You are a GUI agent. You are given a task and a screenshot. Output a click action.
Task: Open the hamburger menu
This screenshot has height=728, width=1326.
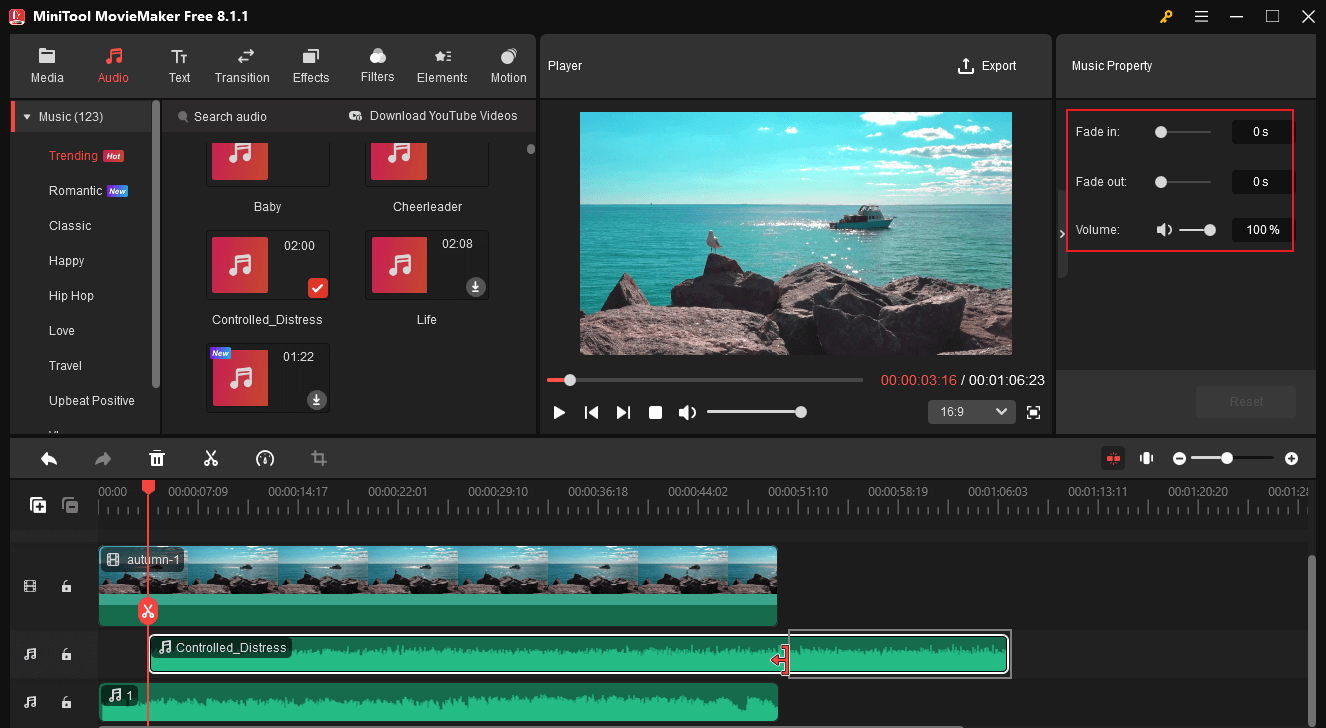[x=1201, y=17]
